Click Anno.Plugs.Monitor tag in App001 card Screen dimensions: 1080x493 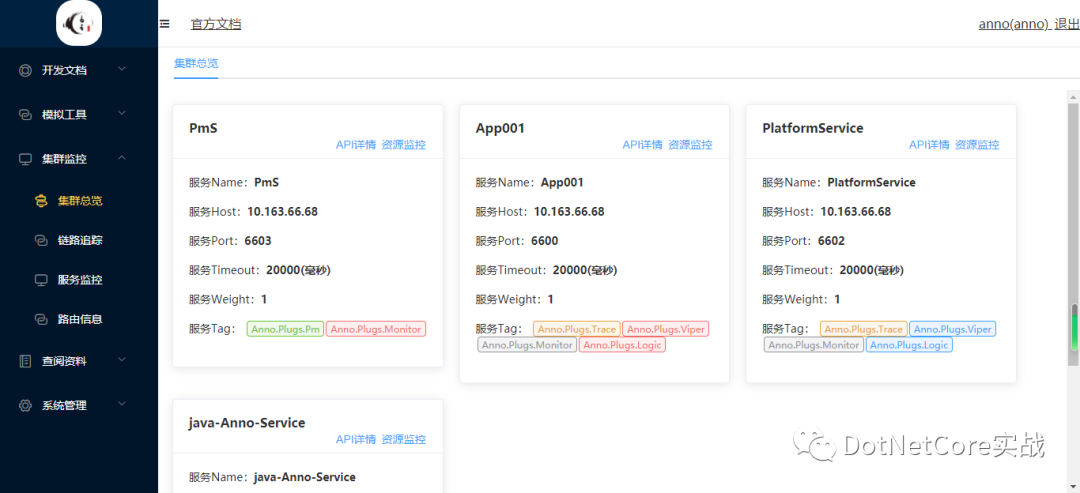point(527,345)
